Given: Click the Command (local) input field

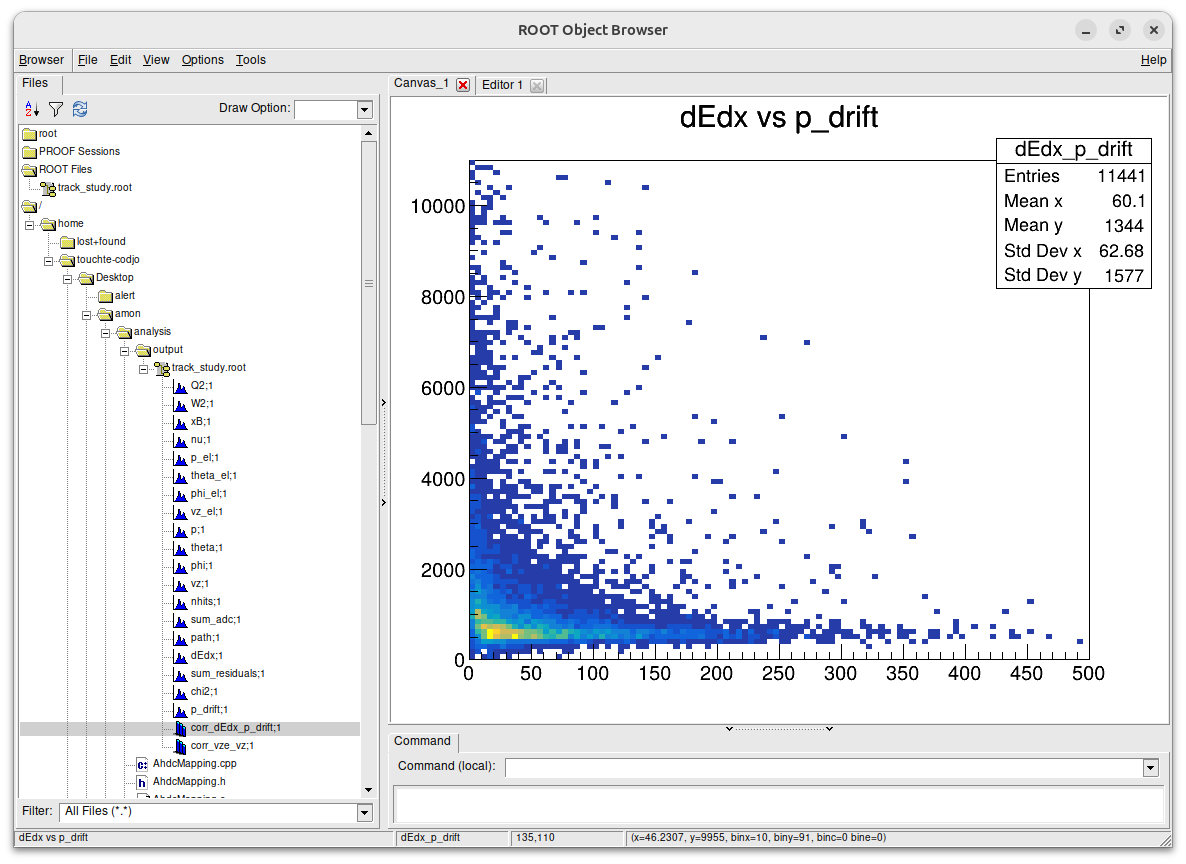Looking at the screenshot, I should tap(824, 768).
